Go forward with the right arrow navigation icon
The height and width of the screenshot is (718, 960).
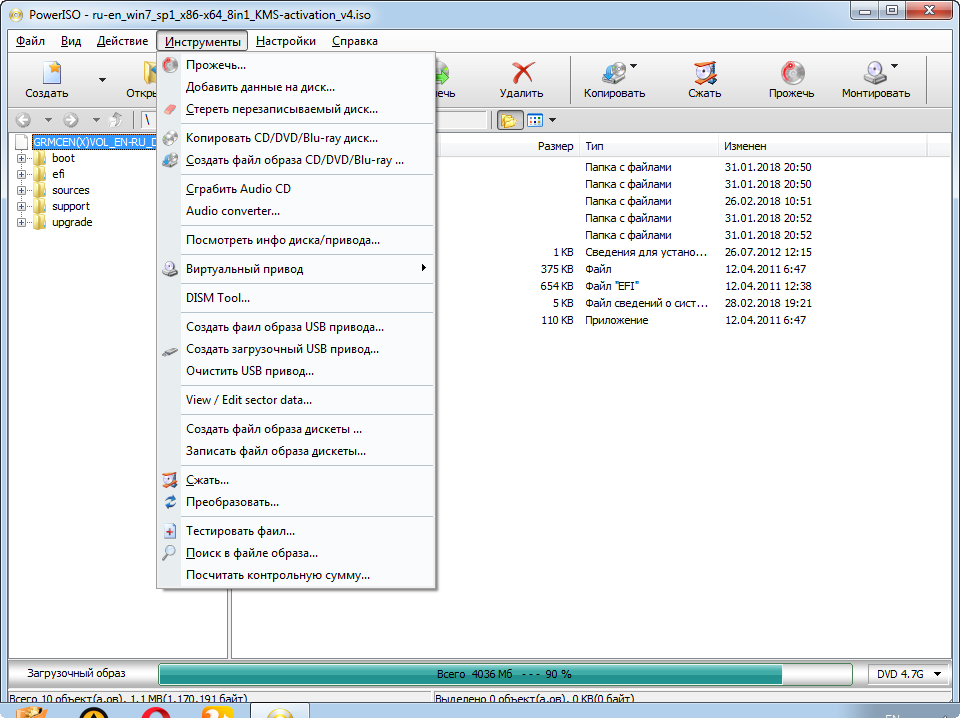[71, 120]
